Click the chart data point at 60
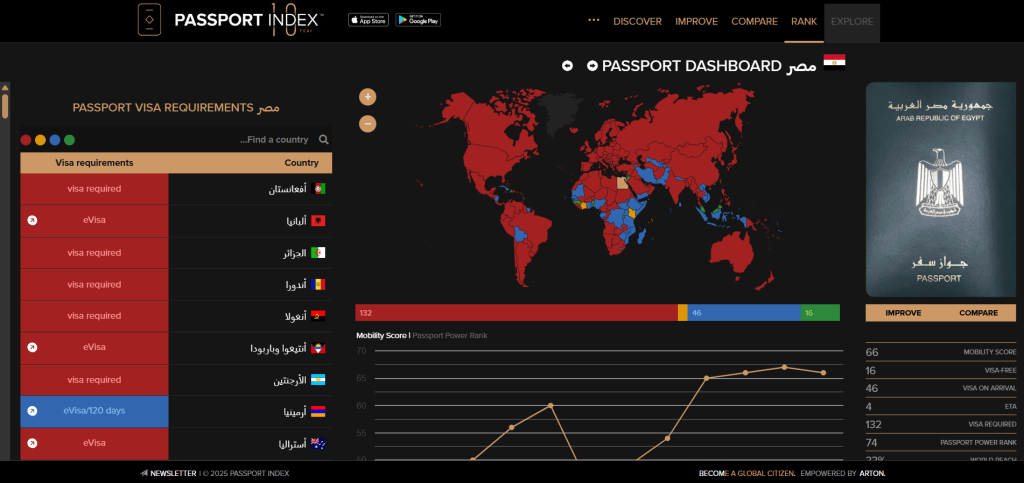The width and height of the screenshot is (1024, 483). [x=551, y=405]
